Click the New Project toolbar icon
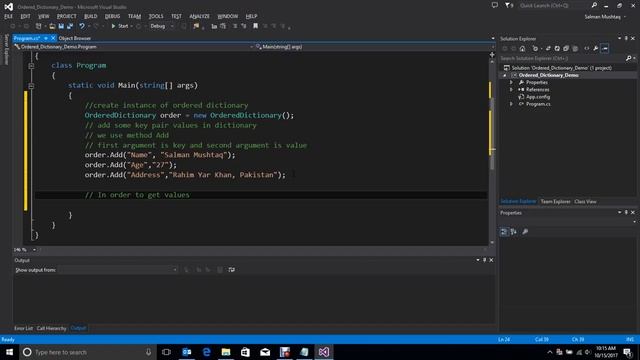Screen dimensions: 640x360 [38, 26]
